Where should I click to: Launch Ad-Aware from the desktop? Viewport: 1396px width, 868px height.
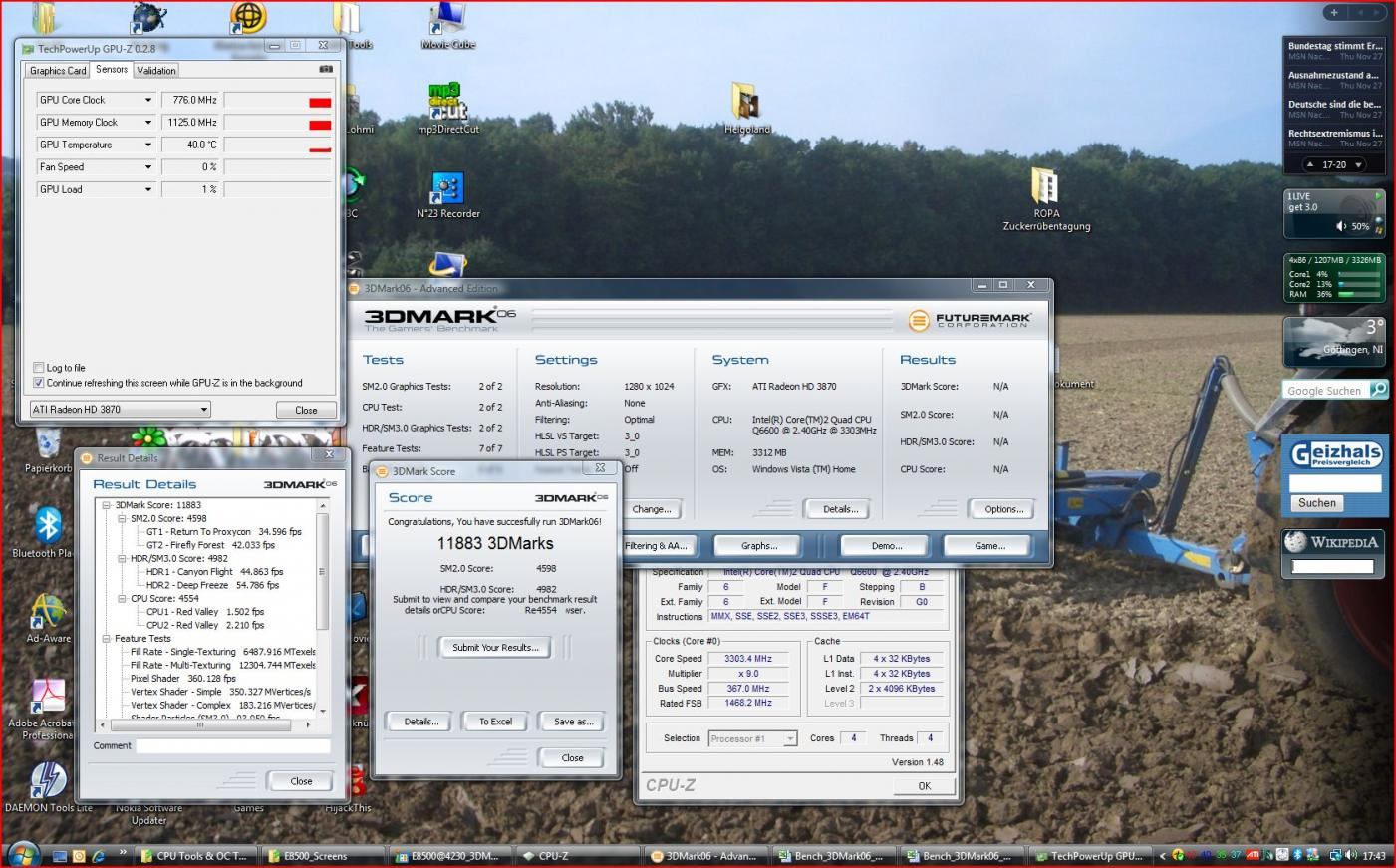click(x=48, y=611)
